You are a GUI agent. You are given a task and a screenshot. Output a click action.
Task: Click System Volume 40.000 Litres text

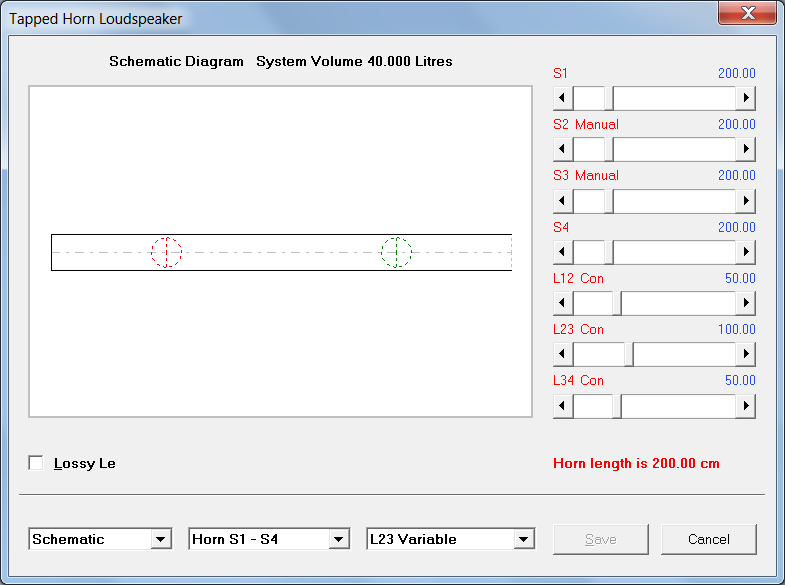[x=354, y=61]
